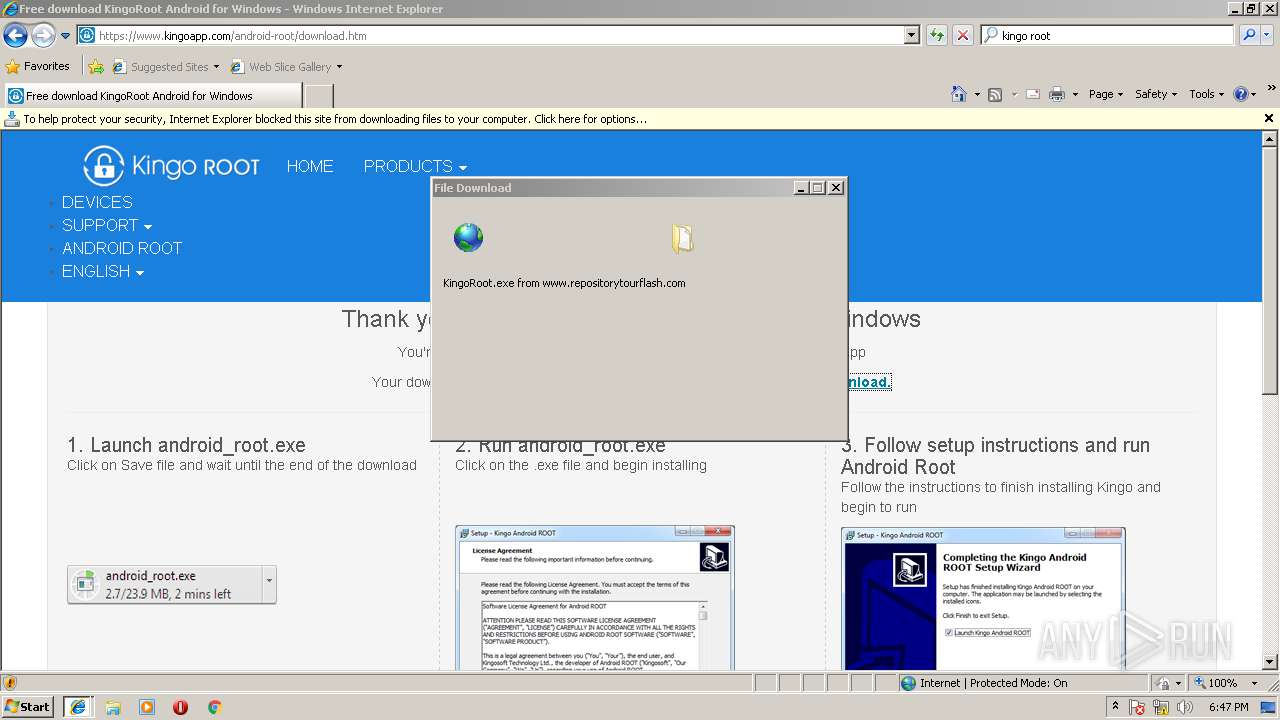This screenshot has height=720, width=1280.
Task: Expand the PRODUCTS nav dropdown
Action: pyautogui.click(x=415, y=166)
